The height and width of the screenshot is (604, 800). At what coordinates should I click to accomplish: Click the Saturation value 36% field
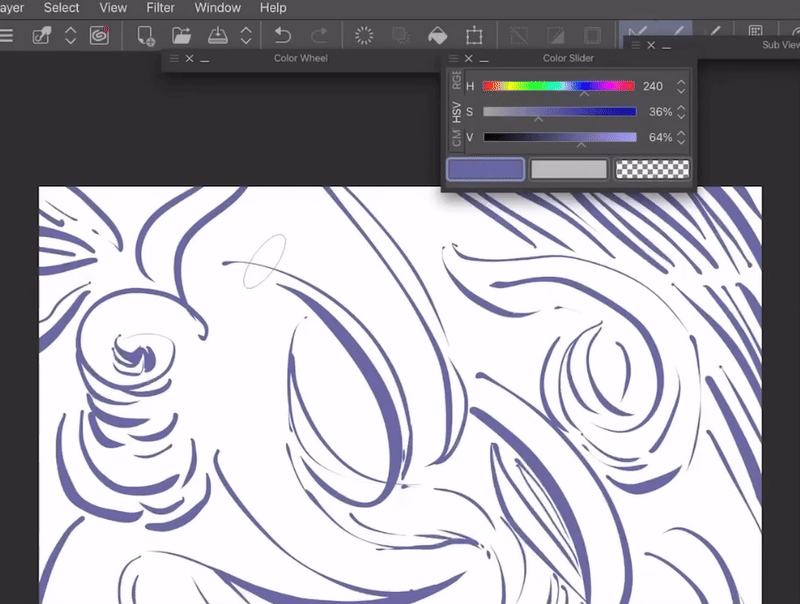pos(660,112)
